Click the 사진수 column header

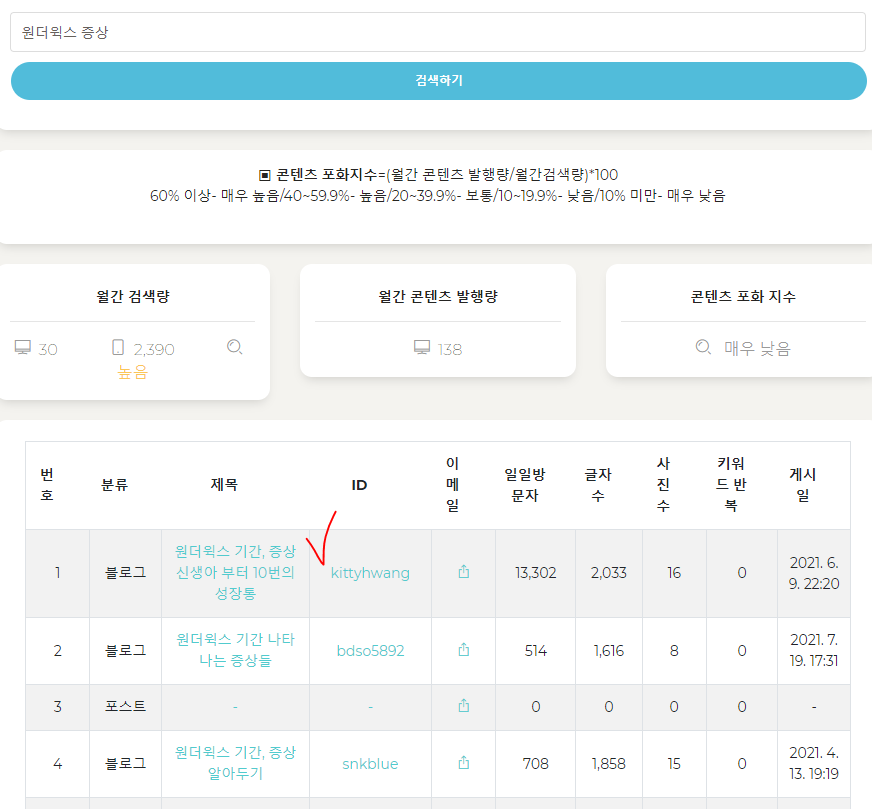(x=663, y=484)
